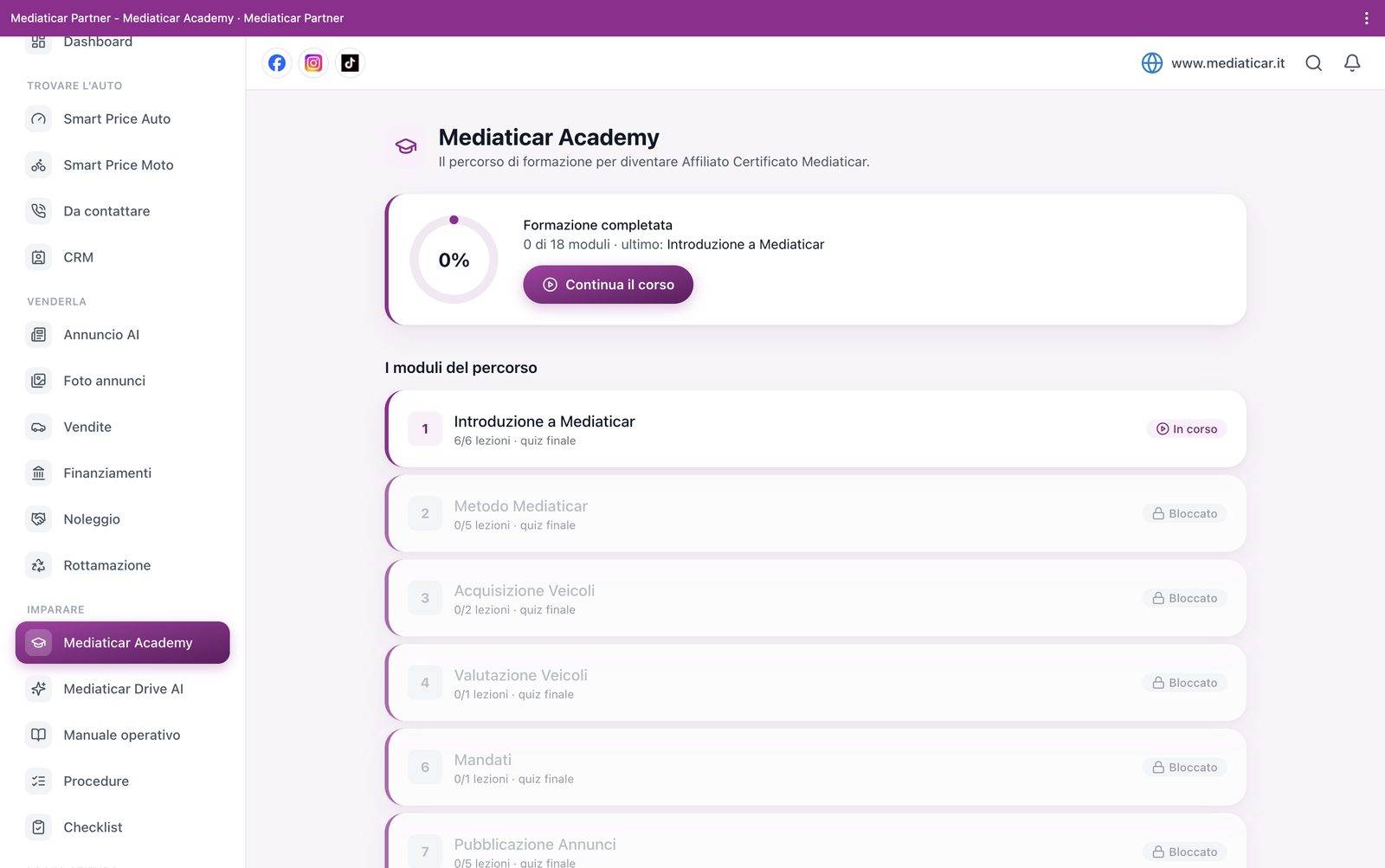Image resolution: width=1385 pixels, height=868 pixels.
Task: Go to Procedure in sidebar
Action: [123, 781]
